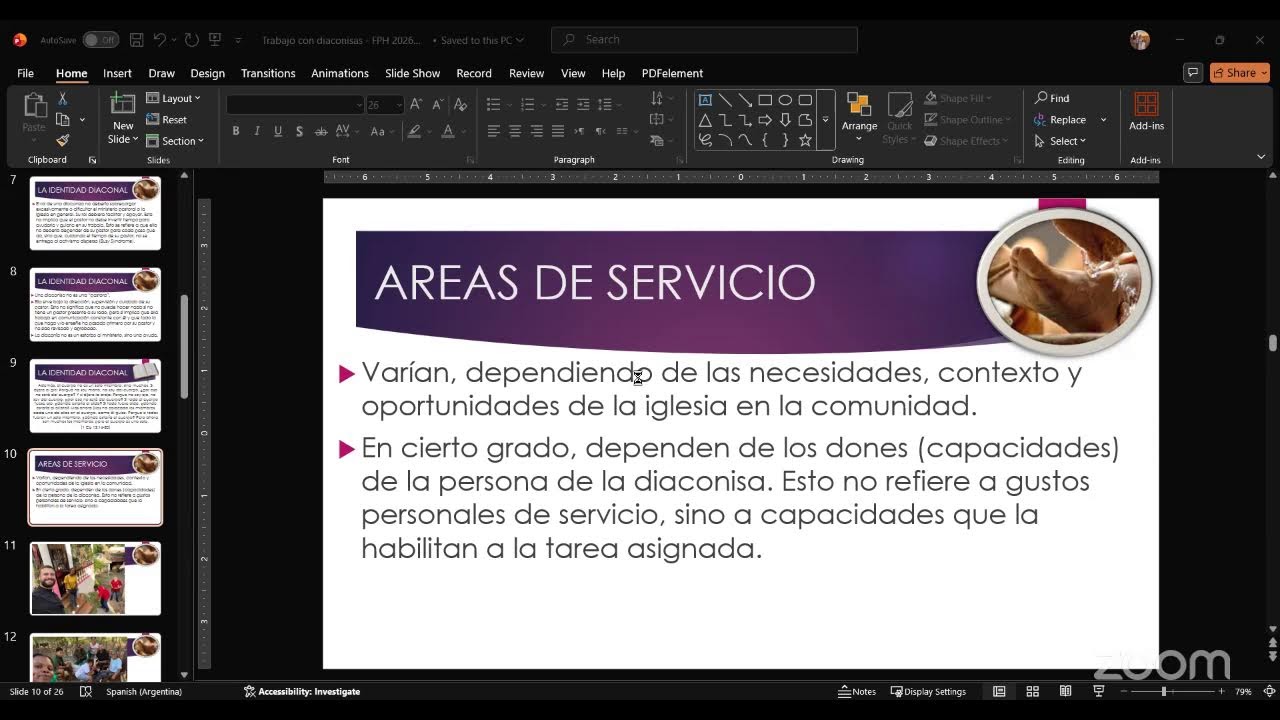Click the Replace button
This screenshot has height=720, width=1280.
(1061, 120)
